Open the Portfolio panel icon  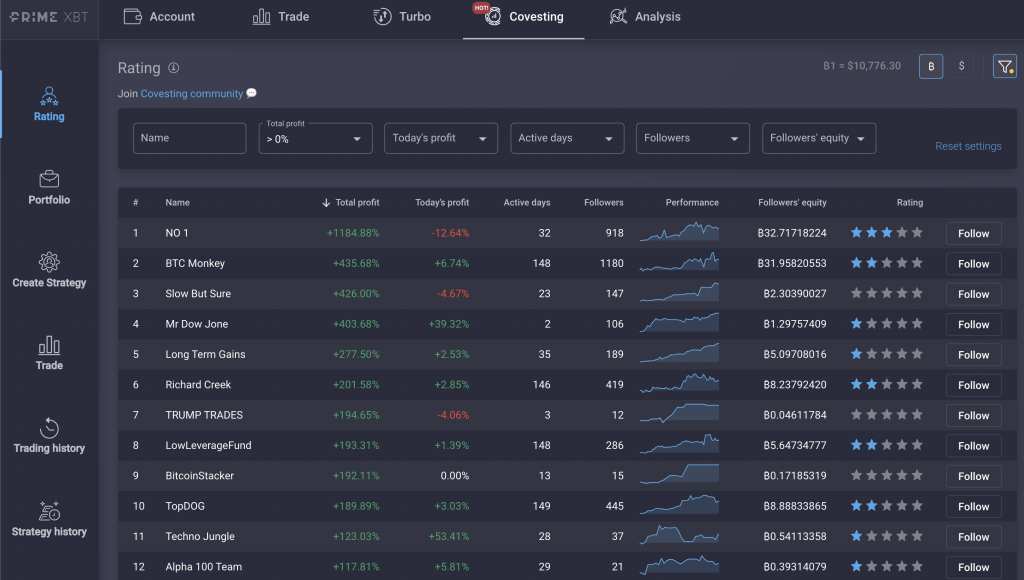click(48, 180)
